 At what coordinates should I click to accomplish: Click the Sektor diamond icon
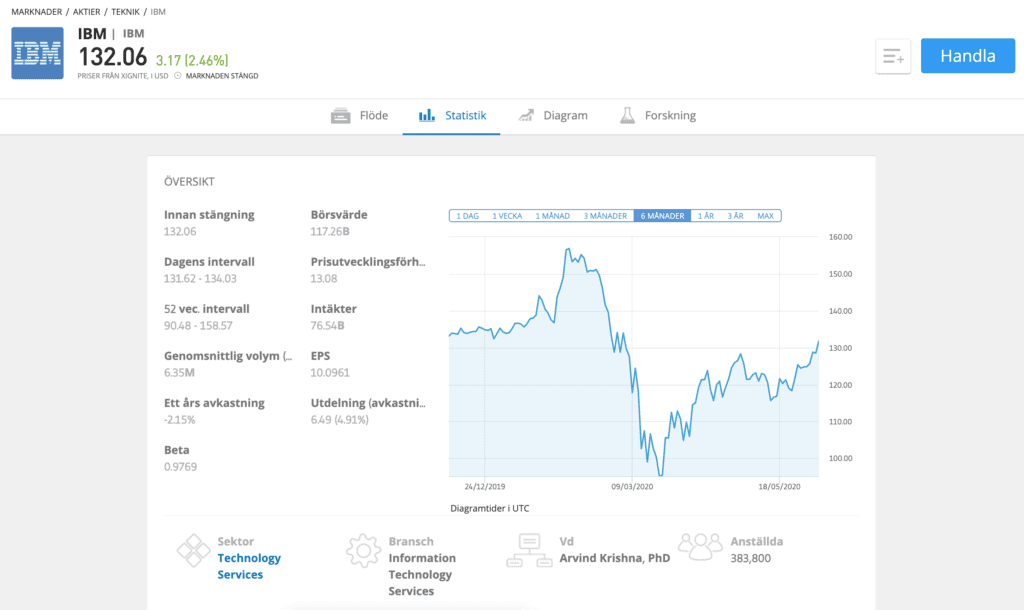tap(193, 551)
